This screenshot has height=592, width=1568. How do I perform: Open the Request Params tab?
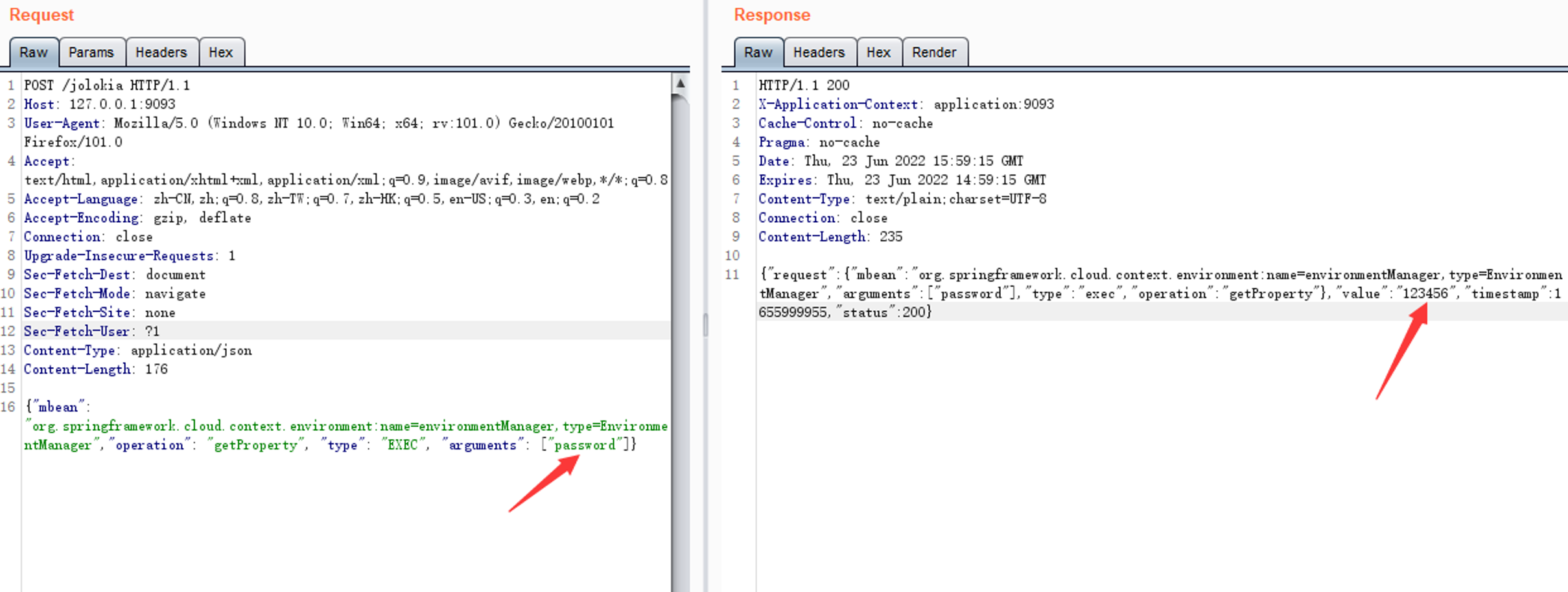(91, 52)
